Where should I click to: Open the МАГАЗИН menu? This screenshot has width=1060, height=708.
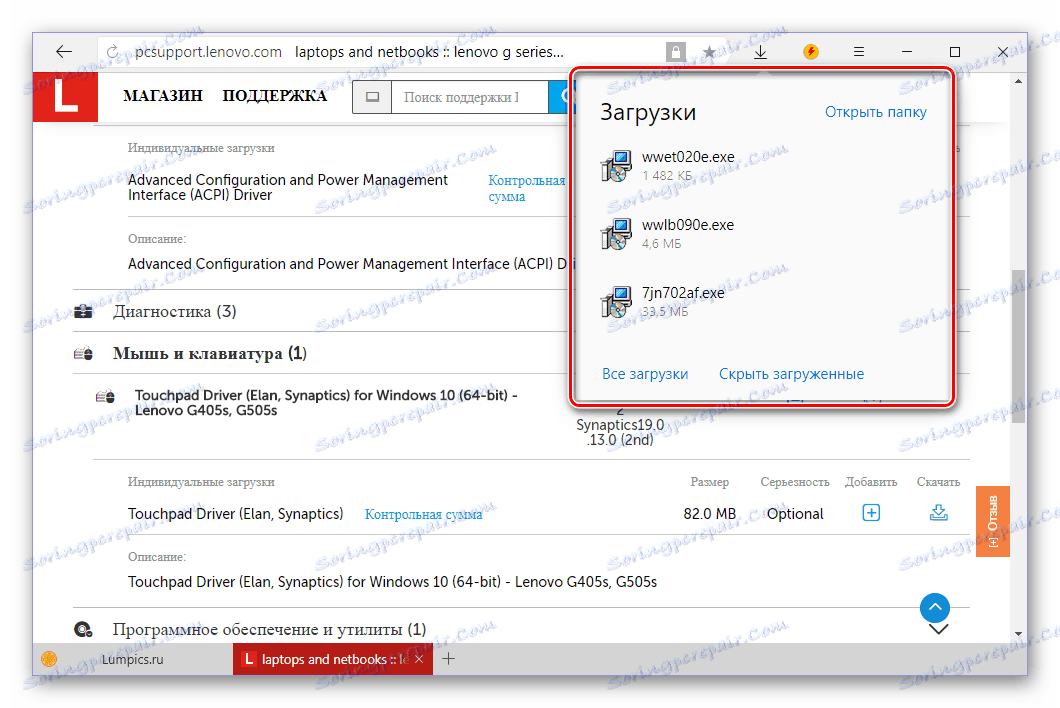(x=163, y=96)
